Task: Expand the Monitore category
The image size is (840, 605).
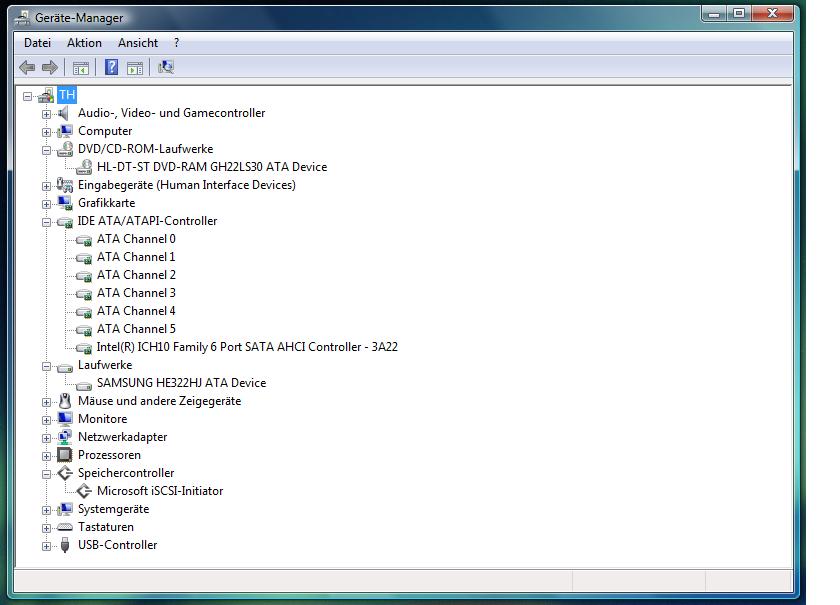Action: pyautogui.click(x=47, y=420)
